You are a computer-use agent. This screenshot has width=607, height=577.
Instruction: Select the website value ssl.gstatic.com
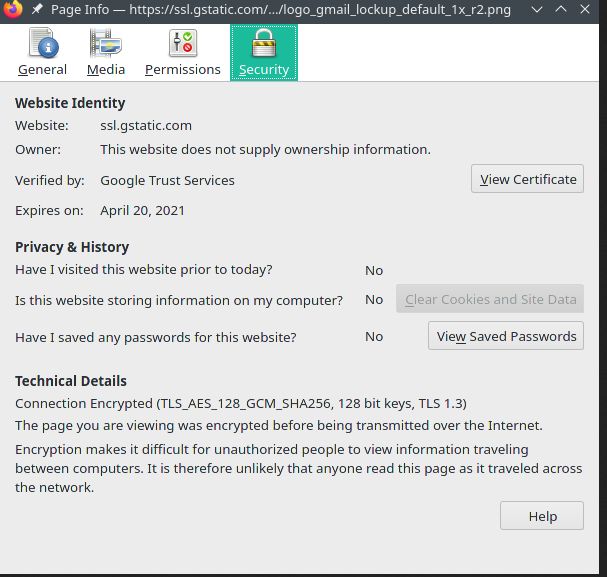[146, 126]
